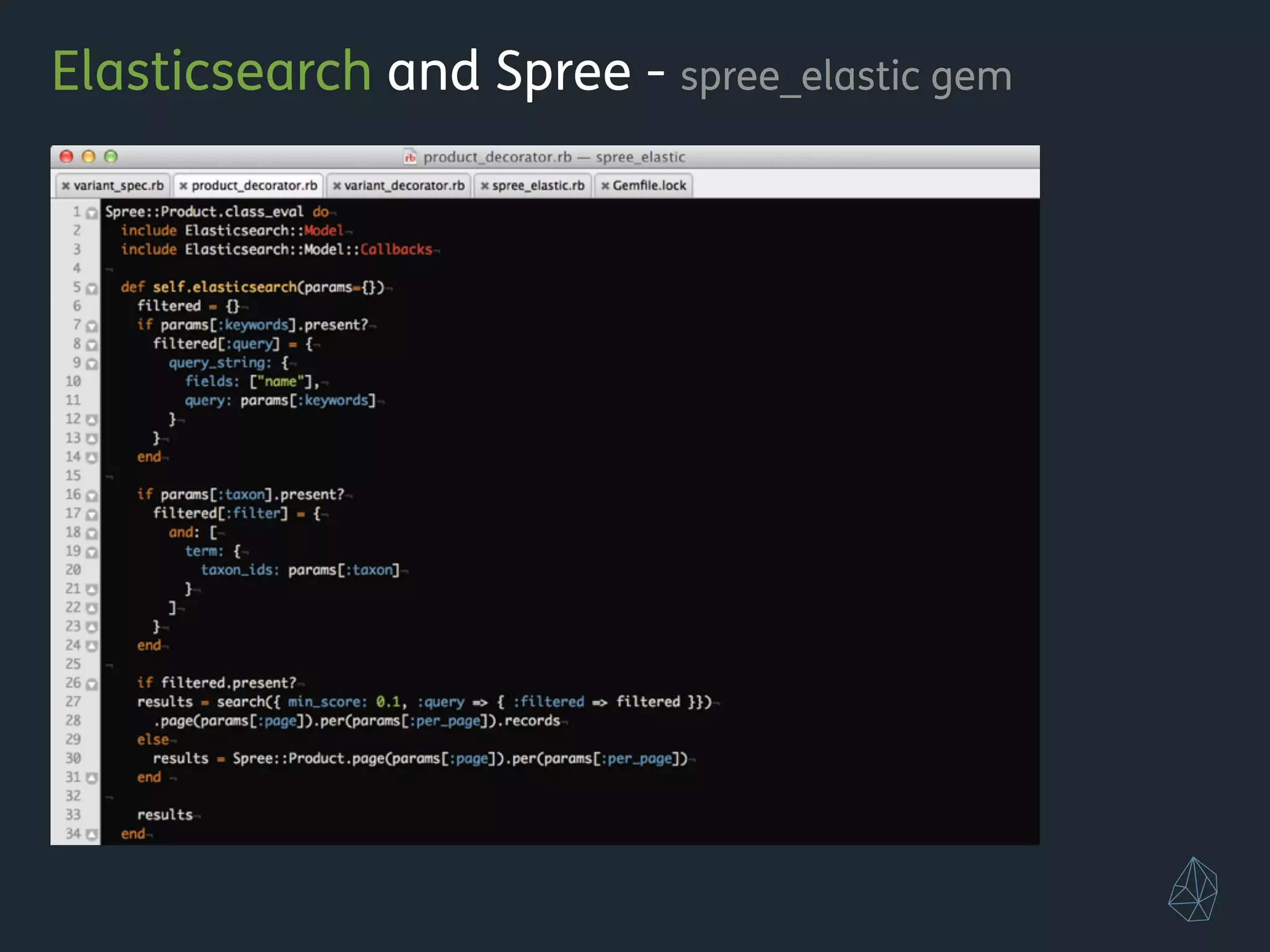The image size is (1270, 952).
Task: Click the Ruby file icon in title bar
Action: coord(410,157)
